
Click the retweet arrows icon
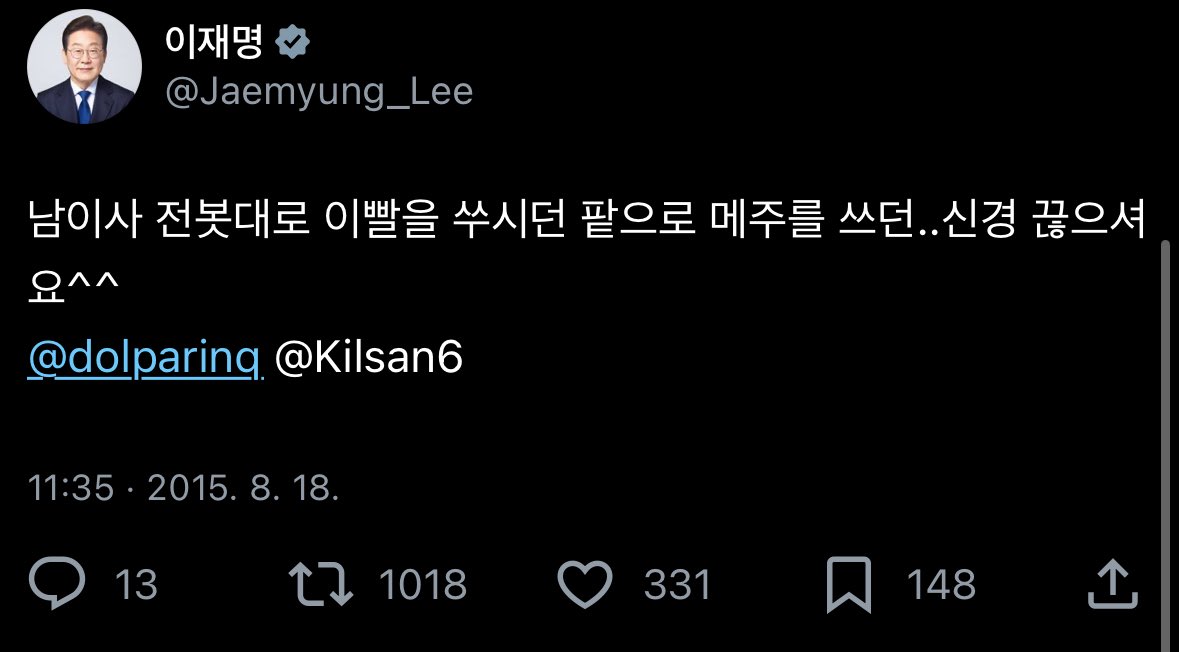pos(320,584)
